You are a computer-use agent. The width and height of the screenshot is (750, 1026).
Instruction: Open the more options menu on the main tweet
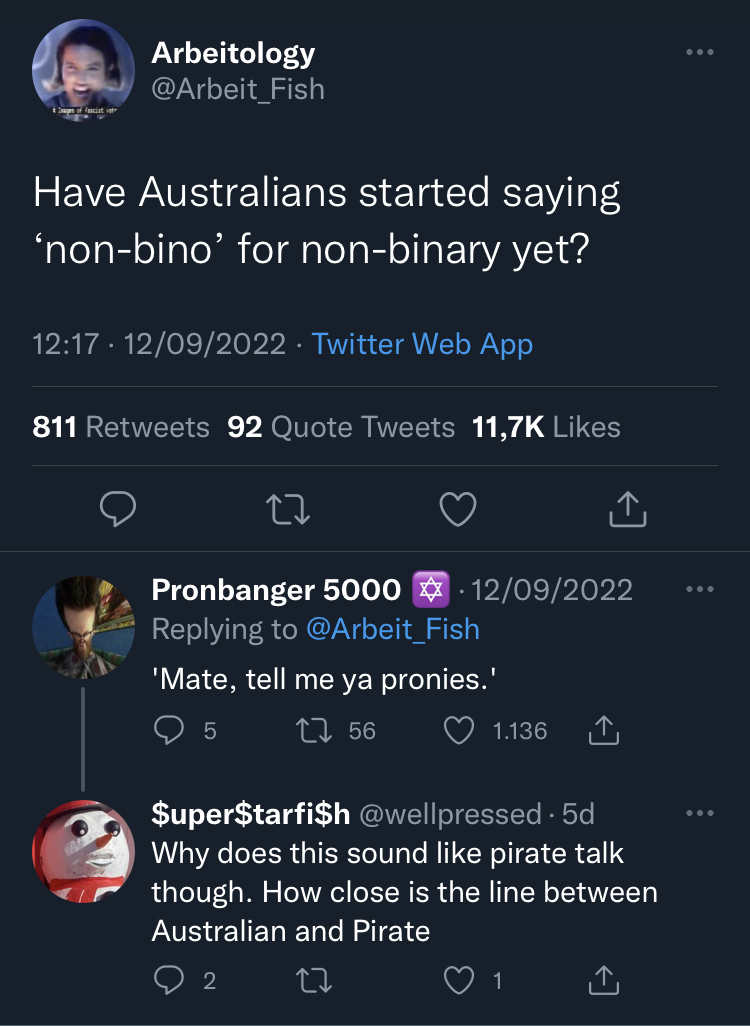pyautogui.click(x=700, y=52)
